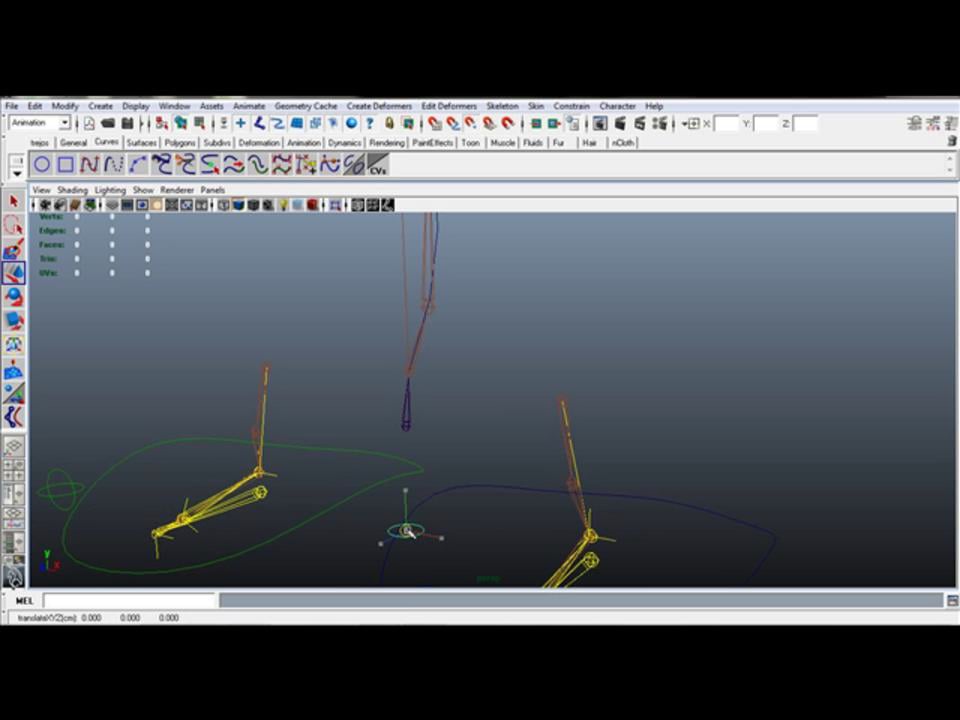Screen dimensions: 960x720
Task: Open the Animation menu set dropdown
Action: [x=40, y=123]
